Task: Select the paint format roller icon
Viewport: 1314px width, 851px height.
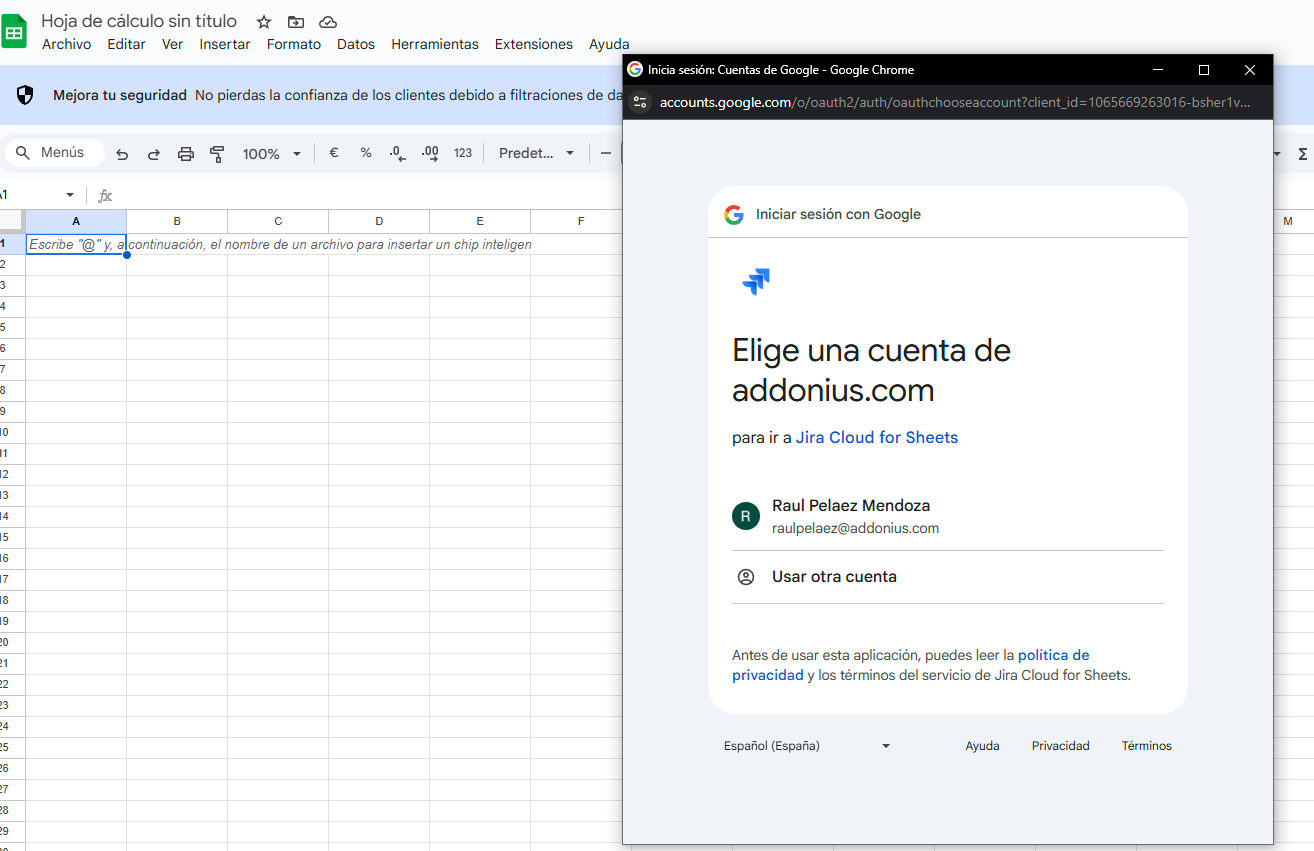Action: pos(217,154)
